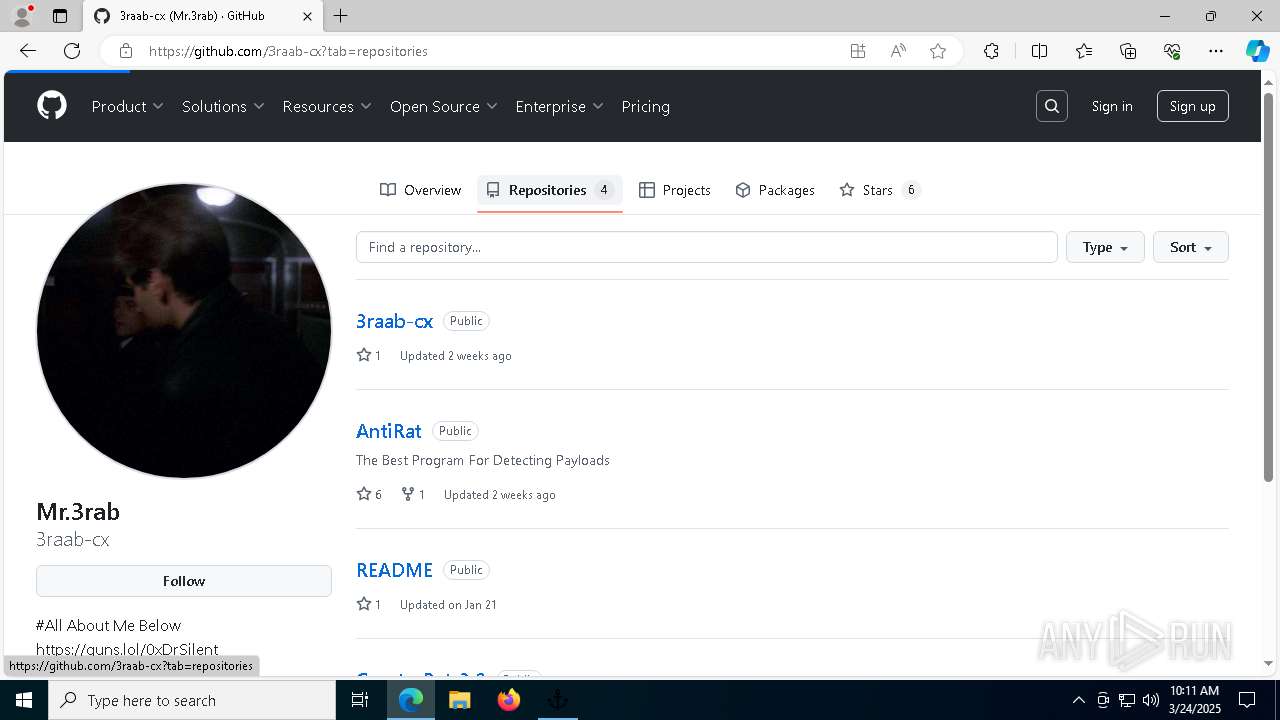Open volume control in system tray
Viewport: 1280px width, 720px height.
point(1151,700)
